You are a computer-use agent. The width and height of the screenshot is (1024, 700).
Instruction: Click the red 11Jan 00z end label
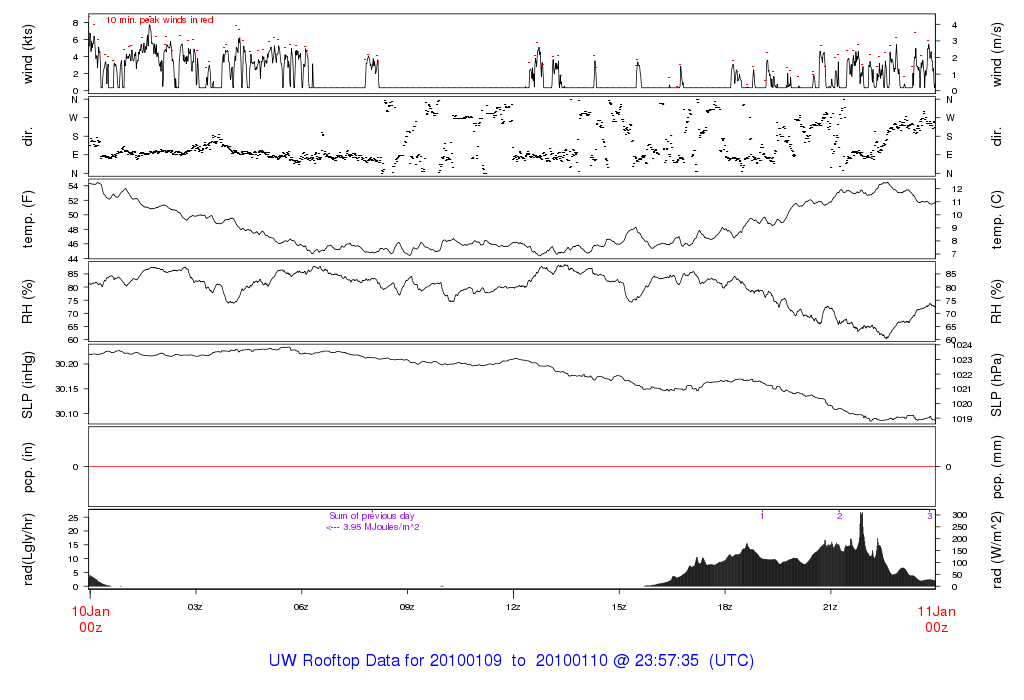[x=935, y=618]
